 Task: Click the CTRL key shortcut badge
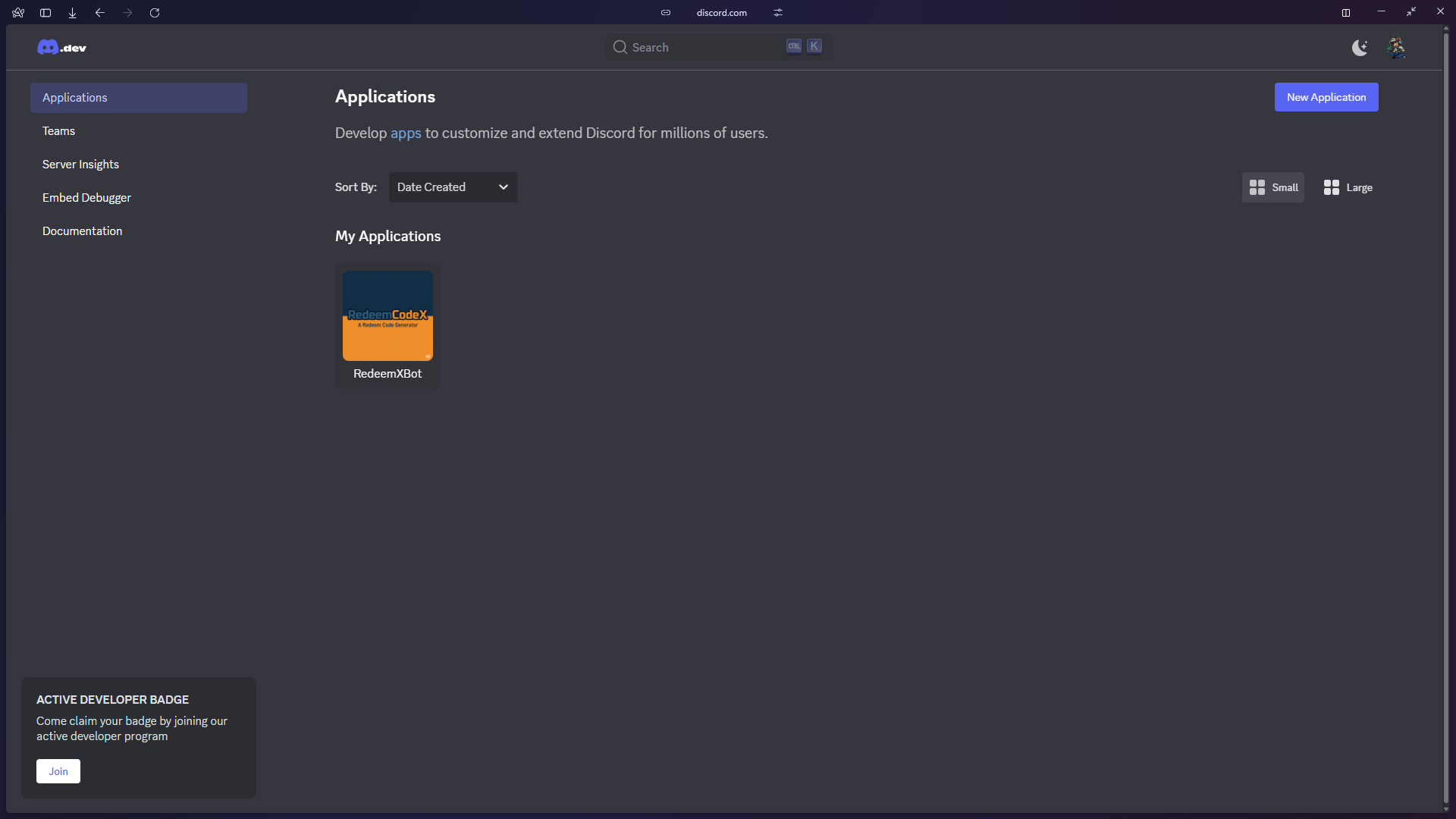tap(794, 46)
